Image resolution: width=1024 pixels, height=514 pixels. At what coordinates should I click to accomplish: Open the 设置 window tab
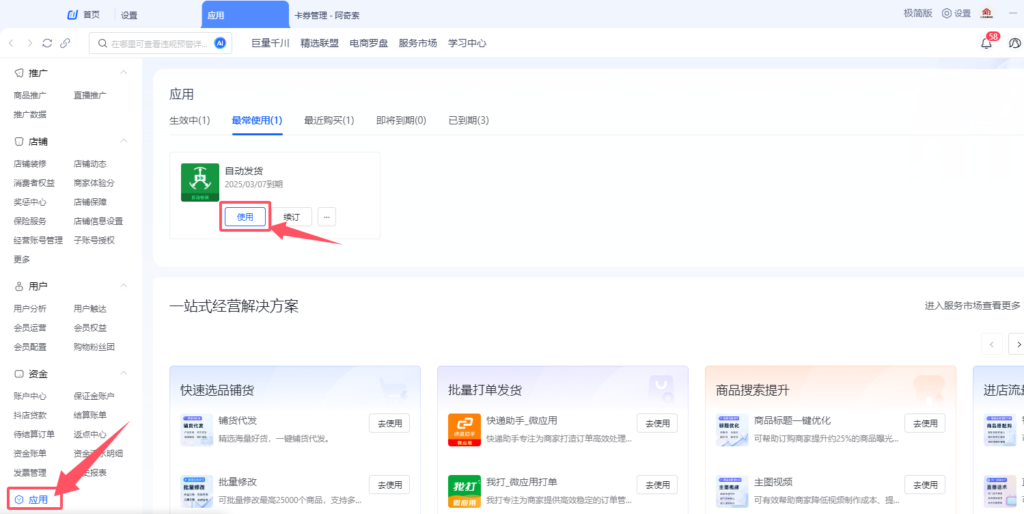(x=129, y=15)
